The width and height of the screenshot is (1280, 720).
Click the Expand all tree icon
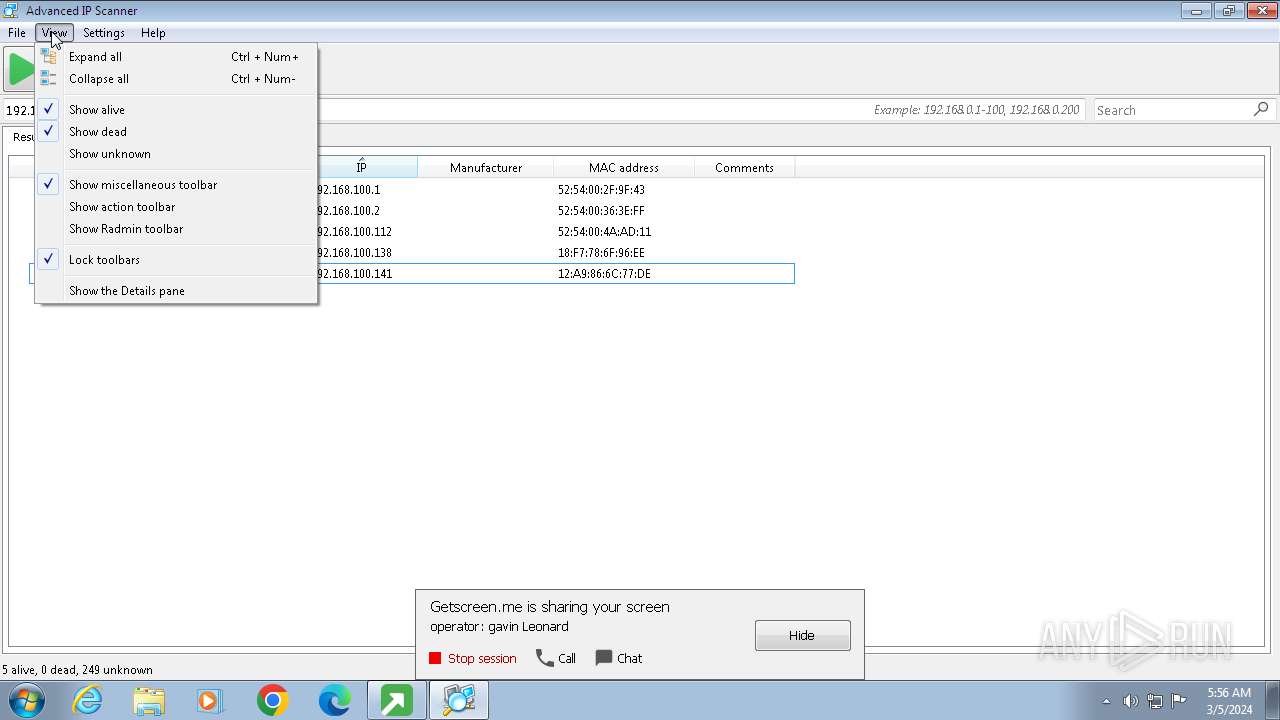click(x=48, y=57)
